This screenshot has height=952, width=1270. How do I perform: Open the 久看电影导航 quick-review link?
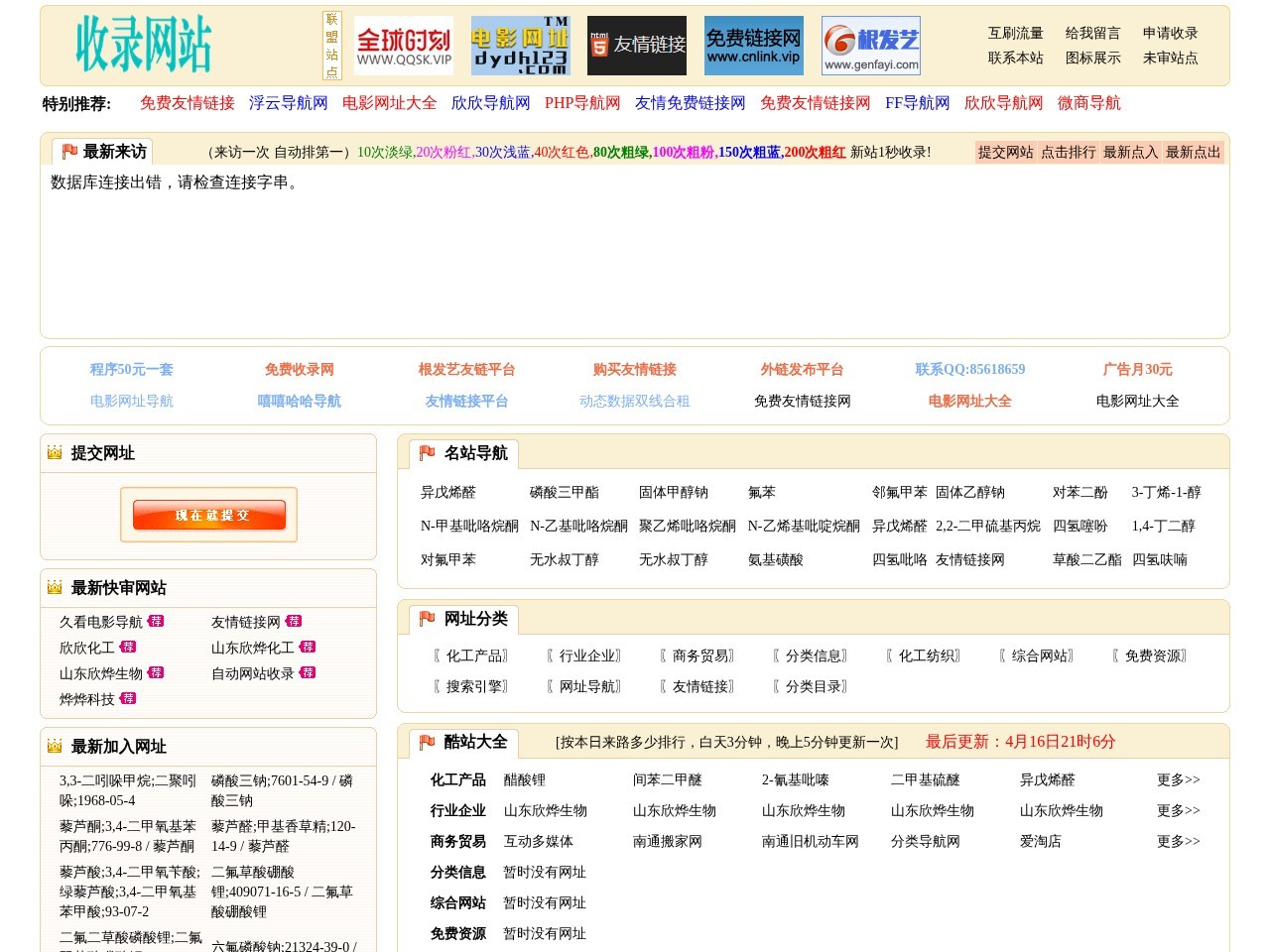101,622
